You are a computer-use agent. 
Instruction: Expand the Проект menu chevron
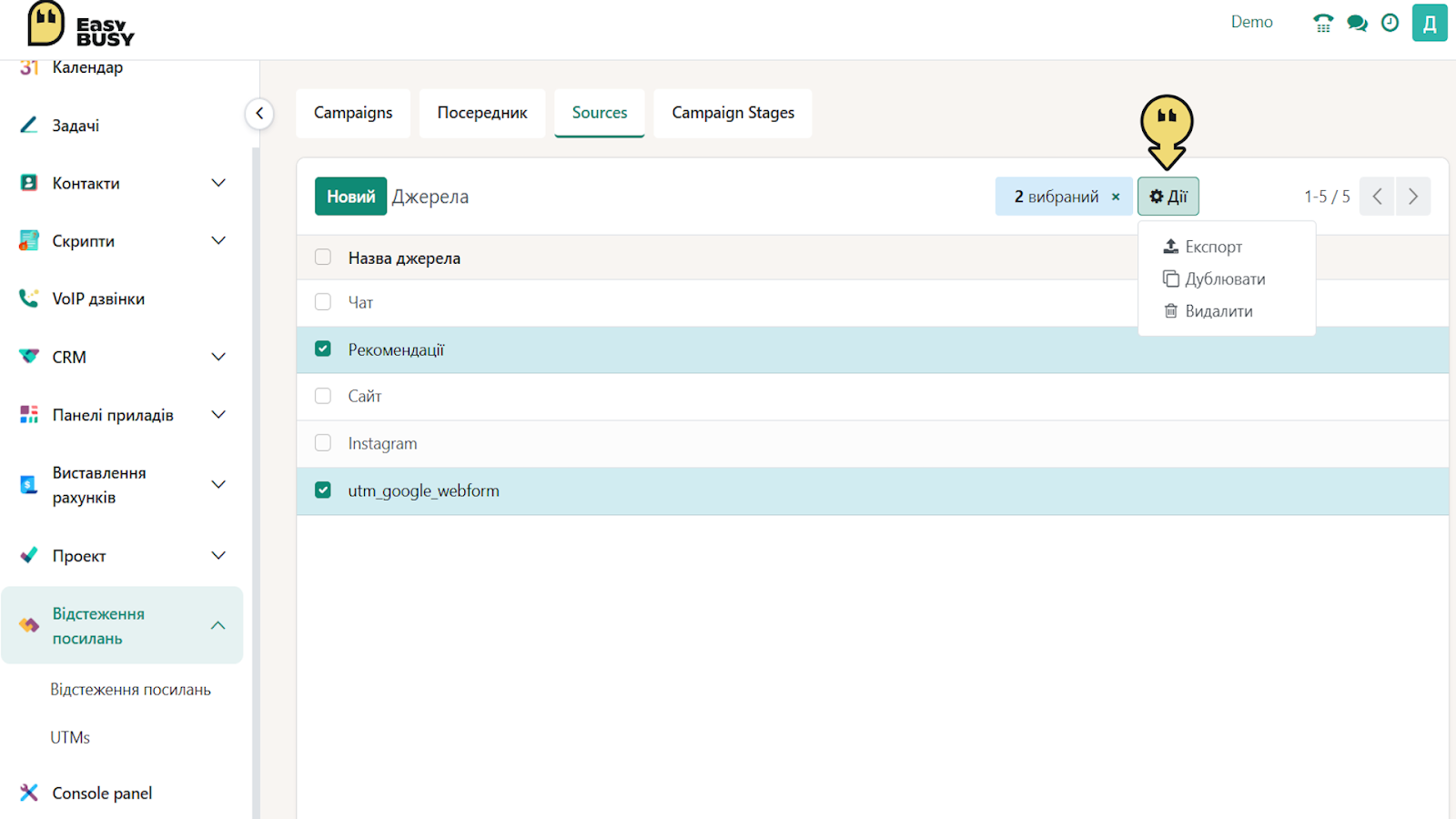point(218,555)
